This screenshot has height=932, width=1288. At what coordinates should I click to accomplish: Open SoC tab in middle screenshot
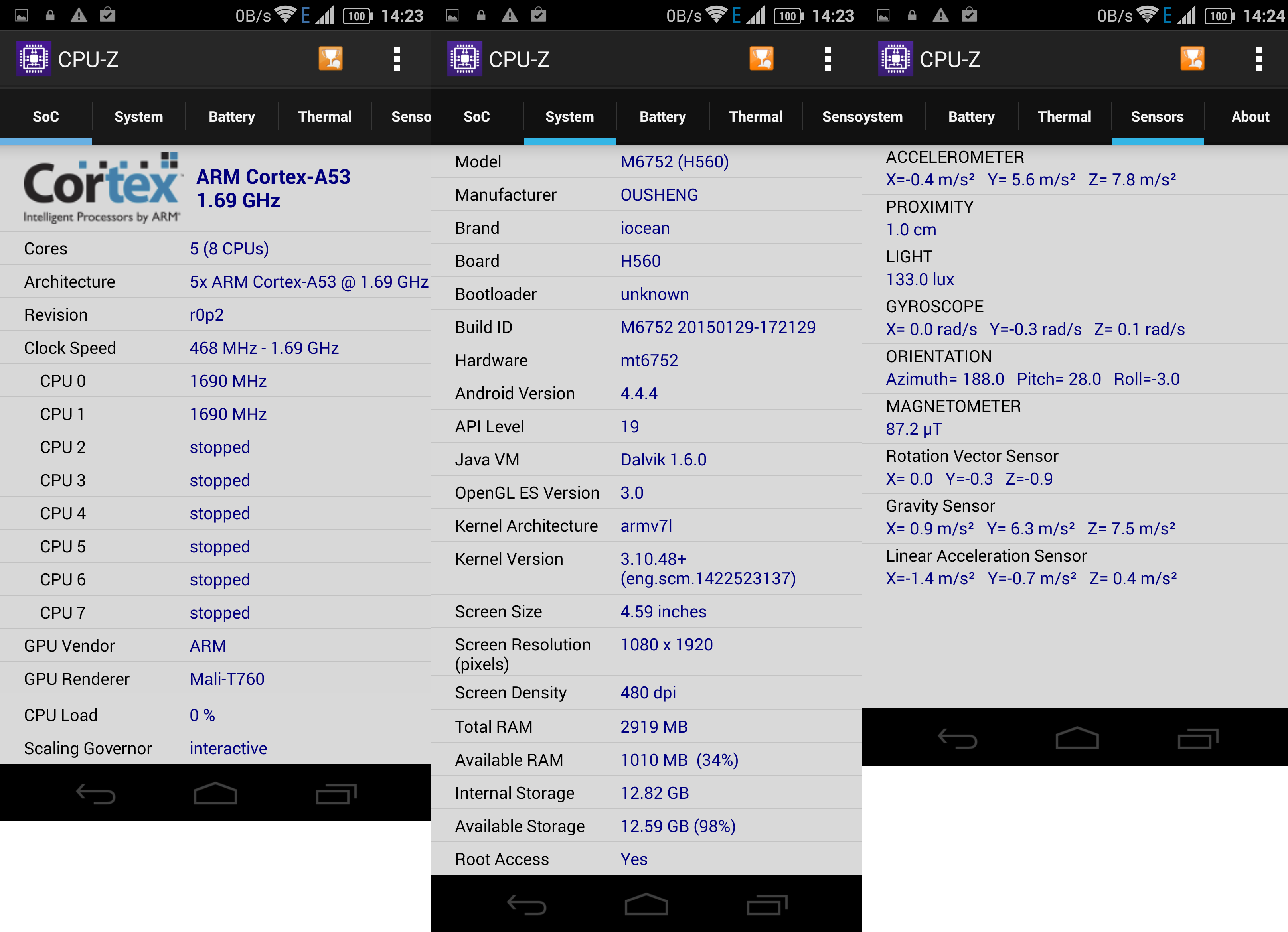point(477,117)
